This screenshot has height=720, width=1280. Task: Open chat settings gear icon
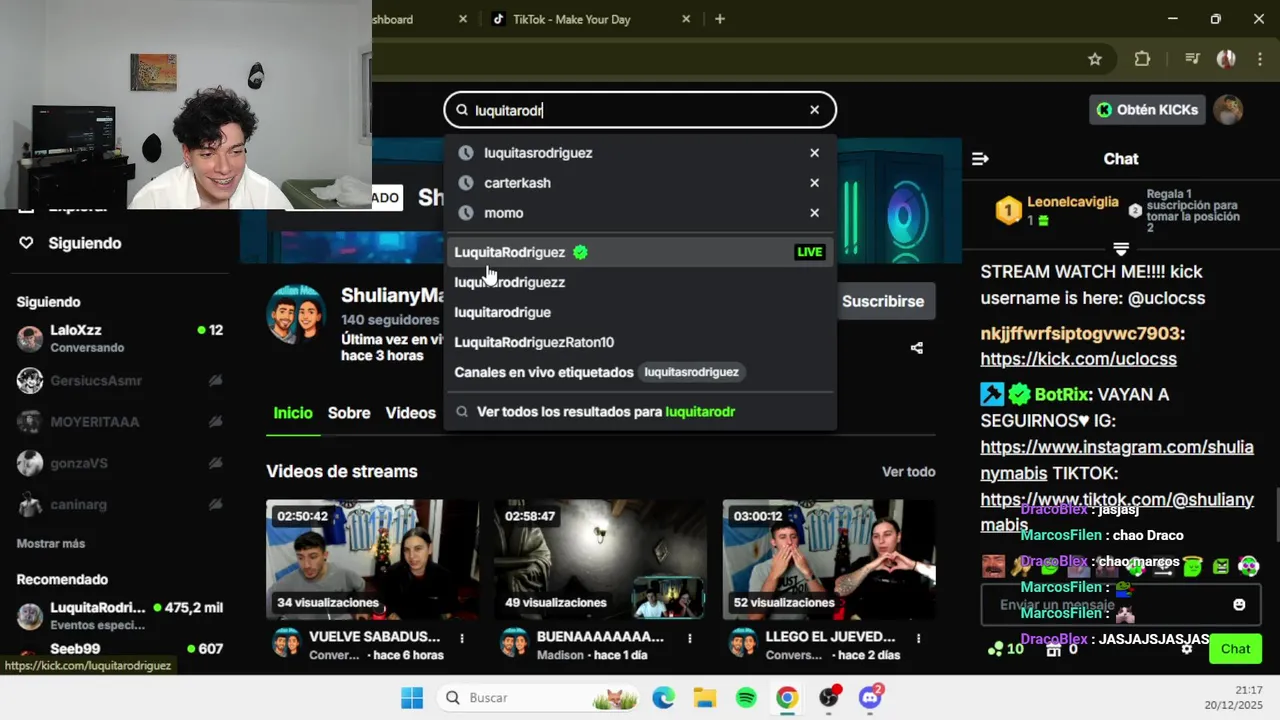[1187, 649]
